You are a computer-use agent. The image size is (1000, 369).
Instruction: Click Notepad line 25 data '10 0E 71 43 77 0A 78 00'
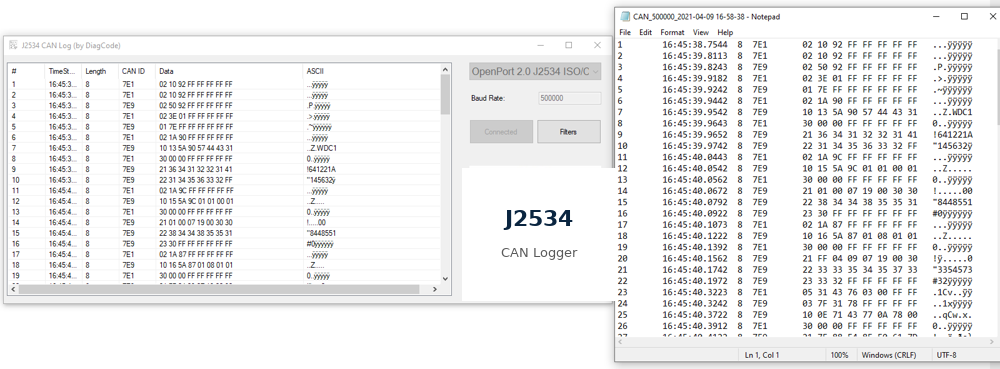point(860,315)
